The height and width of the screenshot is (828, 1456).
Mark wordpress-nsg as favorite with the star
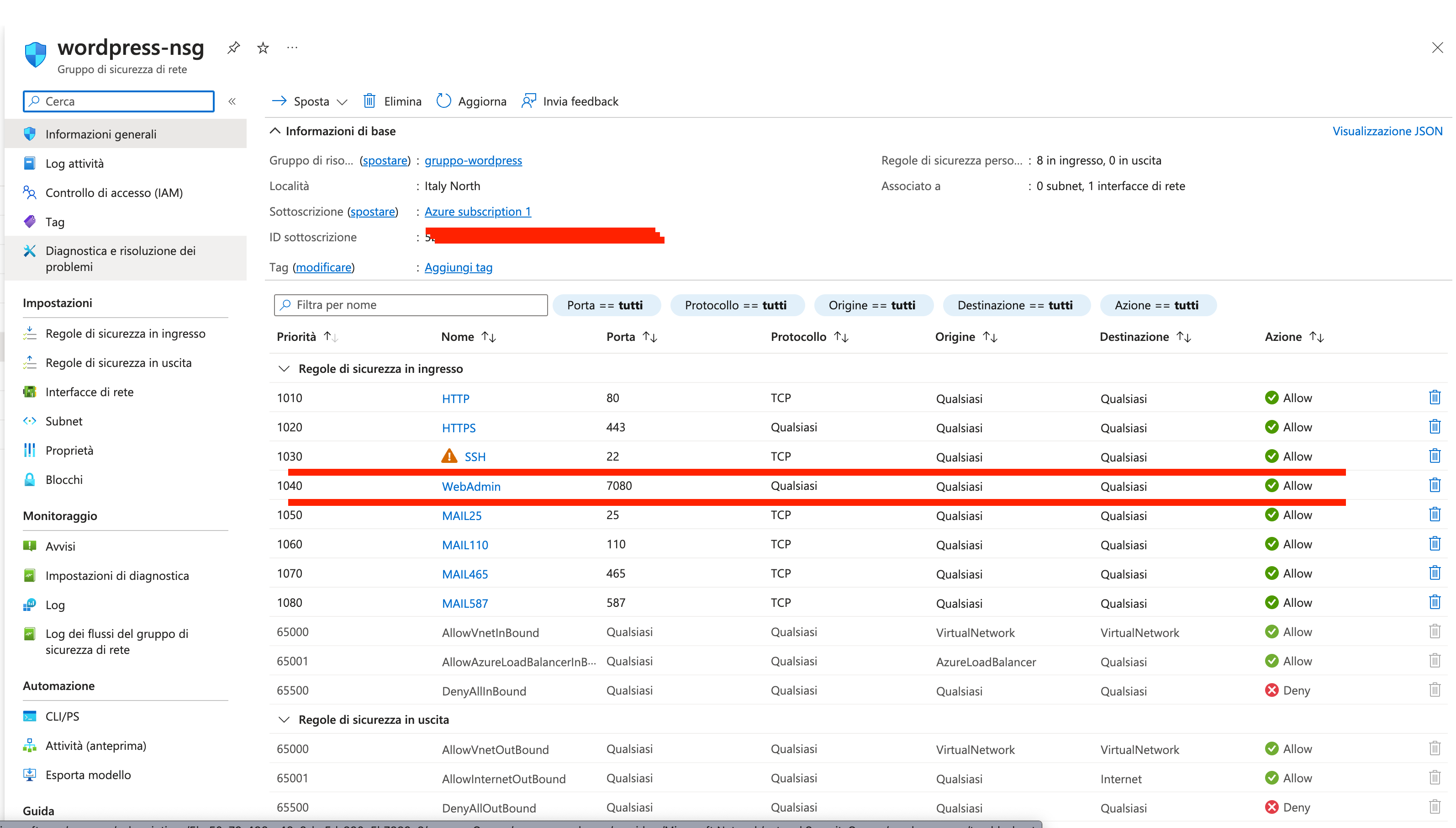pyautogui.click(x=263, y=48)
